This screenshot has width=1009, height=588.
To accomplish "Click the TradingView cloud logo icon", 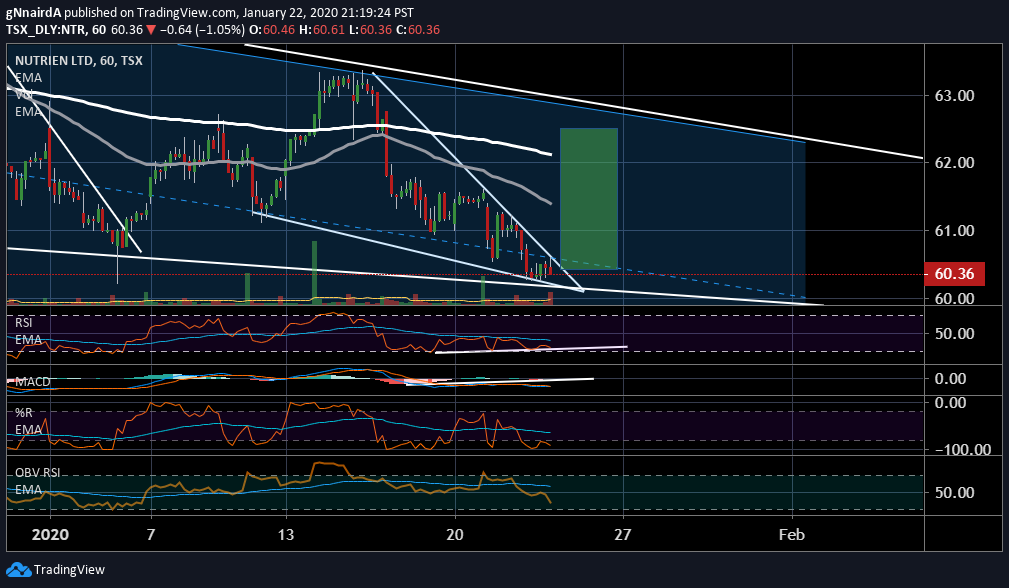I will coord(19,569).
